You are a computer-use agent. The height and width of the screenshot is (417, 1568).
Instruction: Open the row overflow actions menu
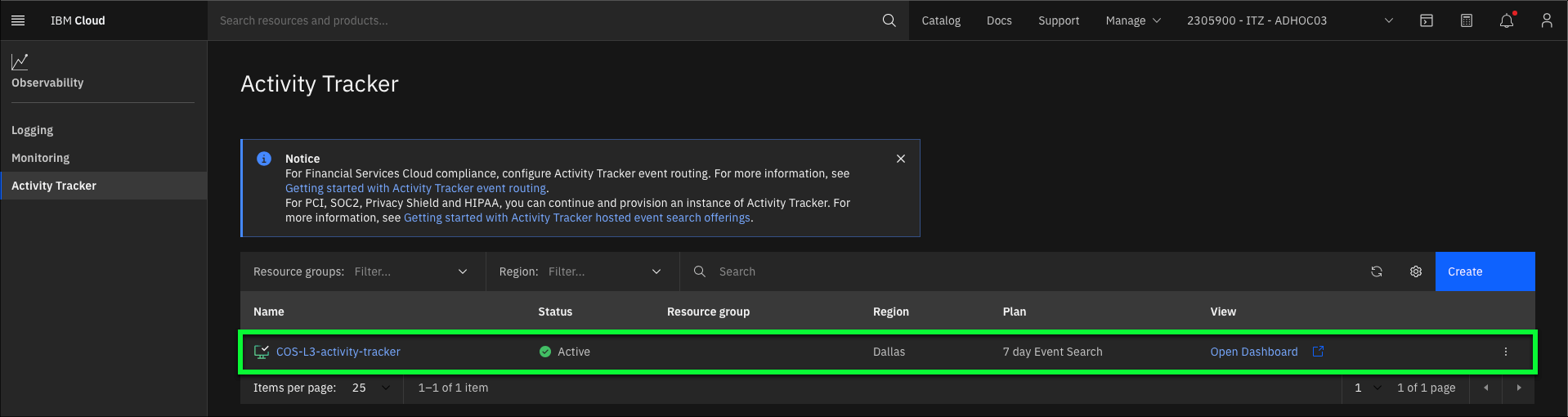[x=1506, y=352]
